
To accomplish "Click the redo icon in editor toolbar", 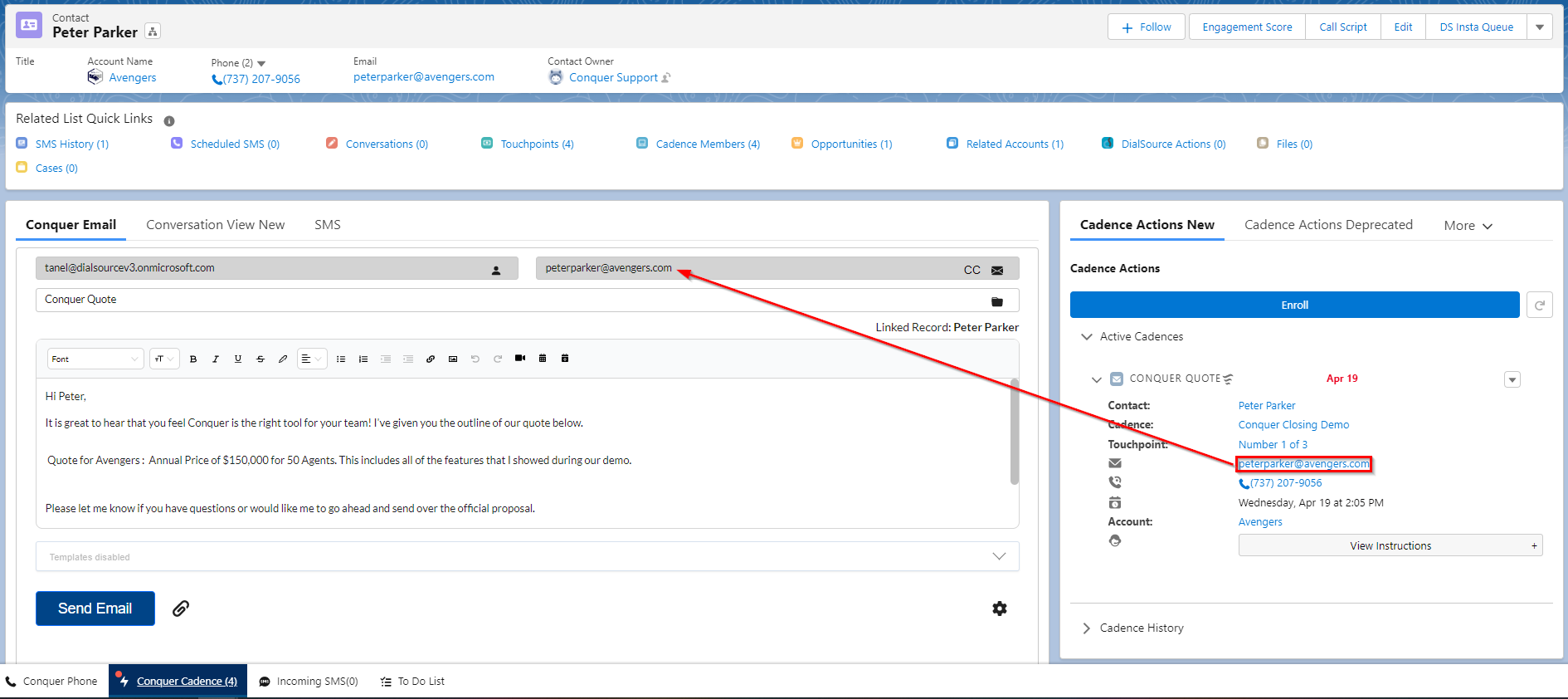I will (498, 359).
